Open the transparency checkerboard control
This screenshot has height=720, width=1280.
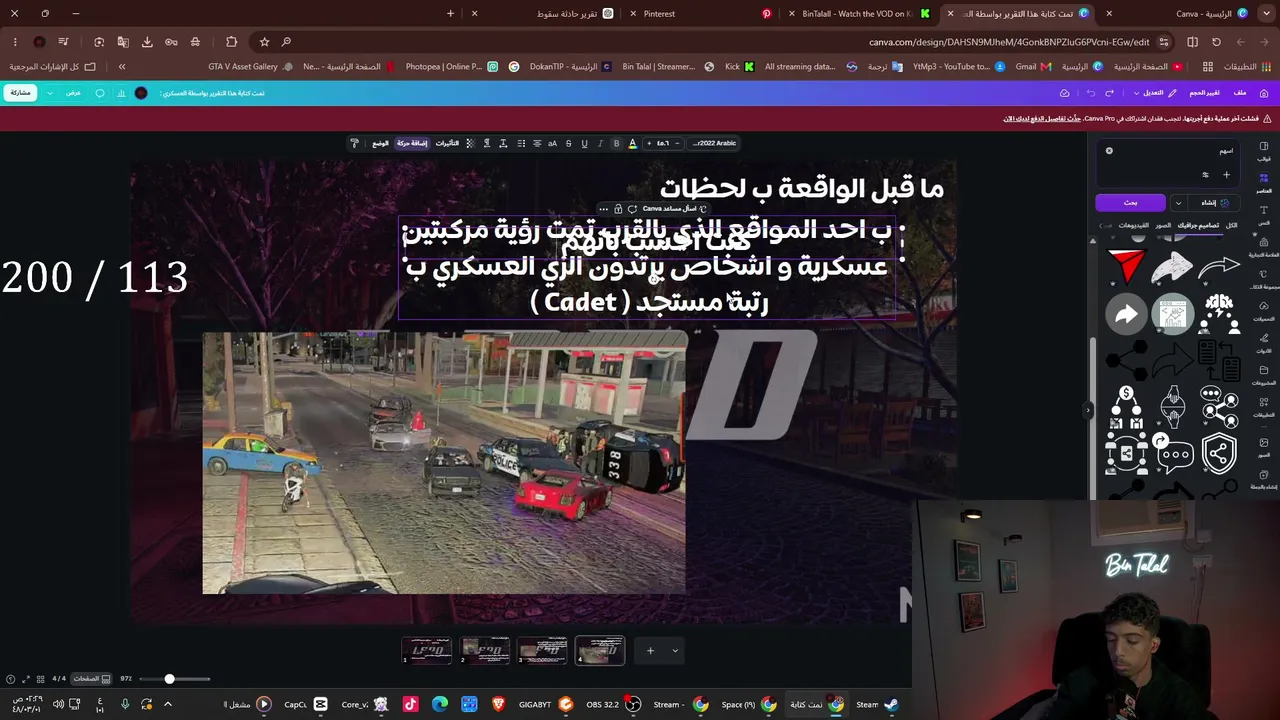(470, 143)
